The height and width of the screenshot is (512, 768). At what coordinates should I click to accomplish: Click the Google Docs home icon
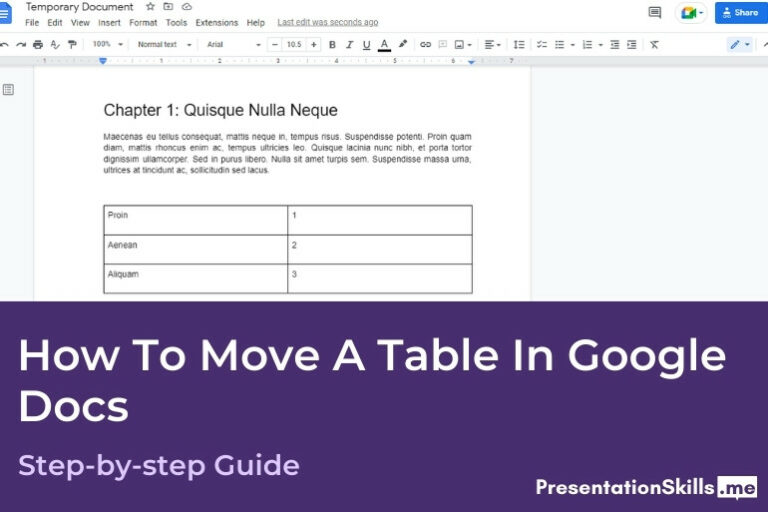pyautogui.click(x=5, y=13)
